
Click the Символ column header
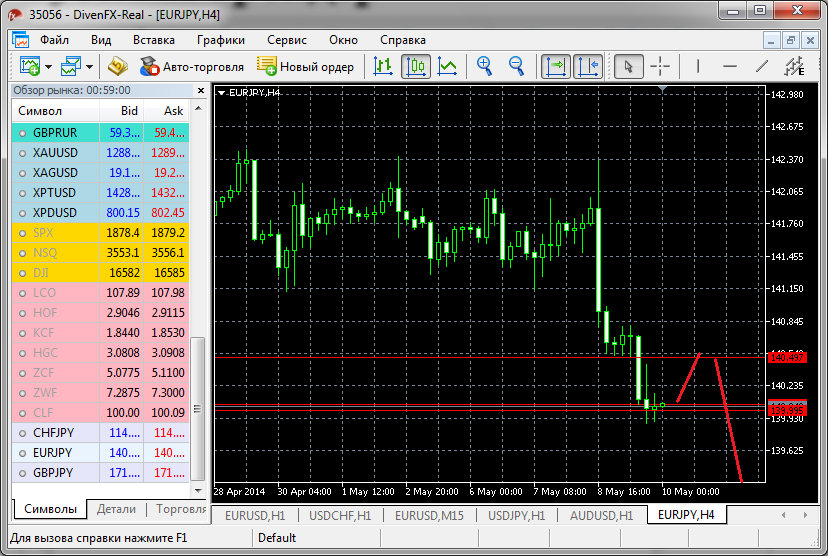click(x=55, y=111)
